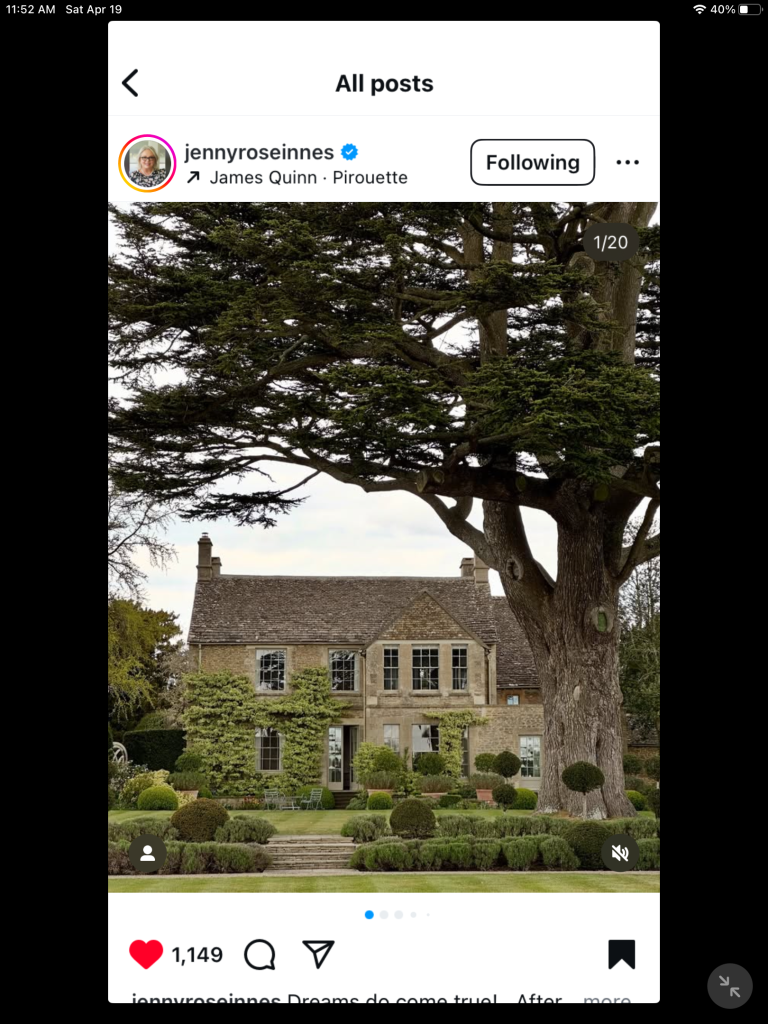Open comments with speech bubble icon

point(260,955)
